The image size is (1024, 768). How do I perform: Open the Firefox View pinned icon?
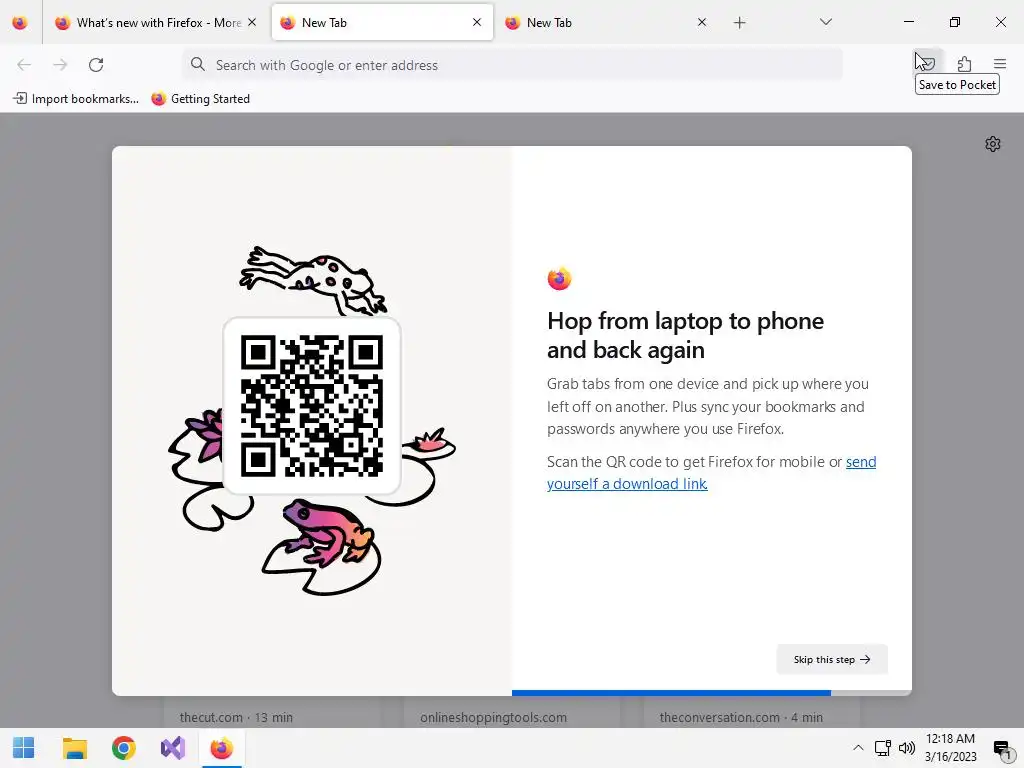click(x=20, y=23)
